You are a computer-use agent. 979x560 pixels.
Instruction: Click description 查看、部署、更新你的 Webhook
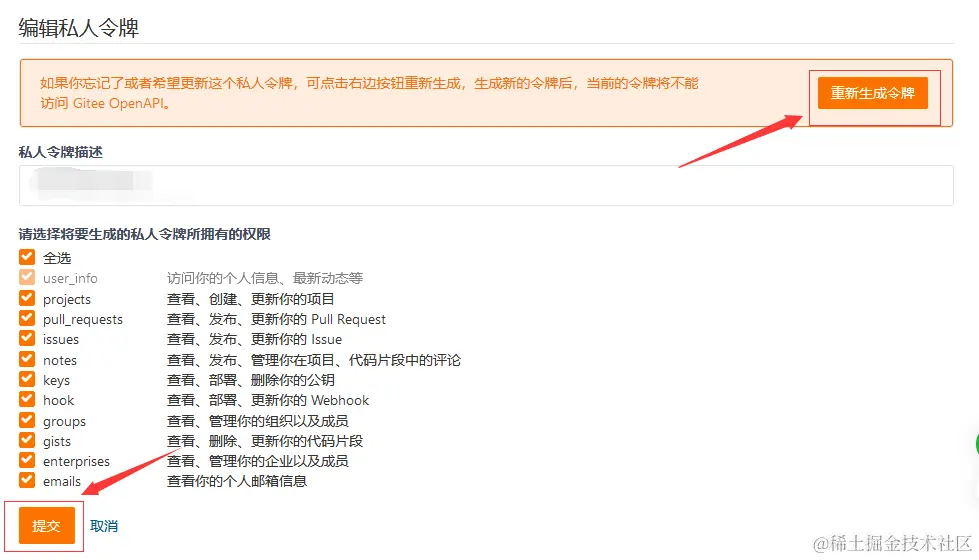pyautogui.click(x=268, y=400)
